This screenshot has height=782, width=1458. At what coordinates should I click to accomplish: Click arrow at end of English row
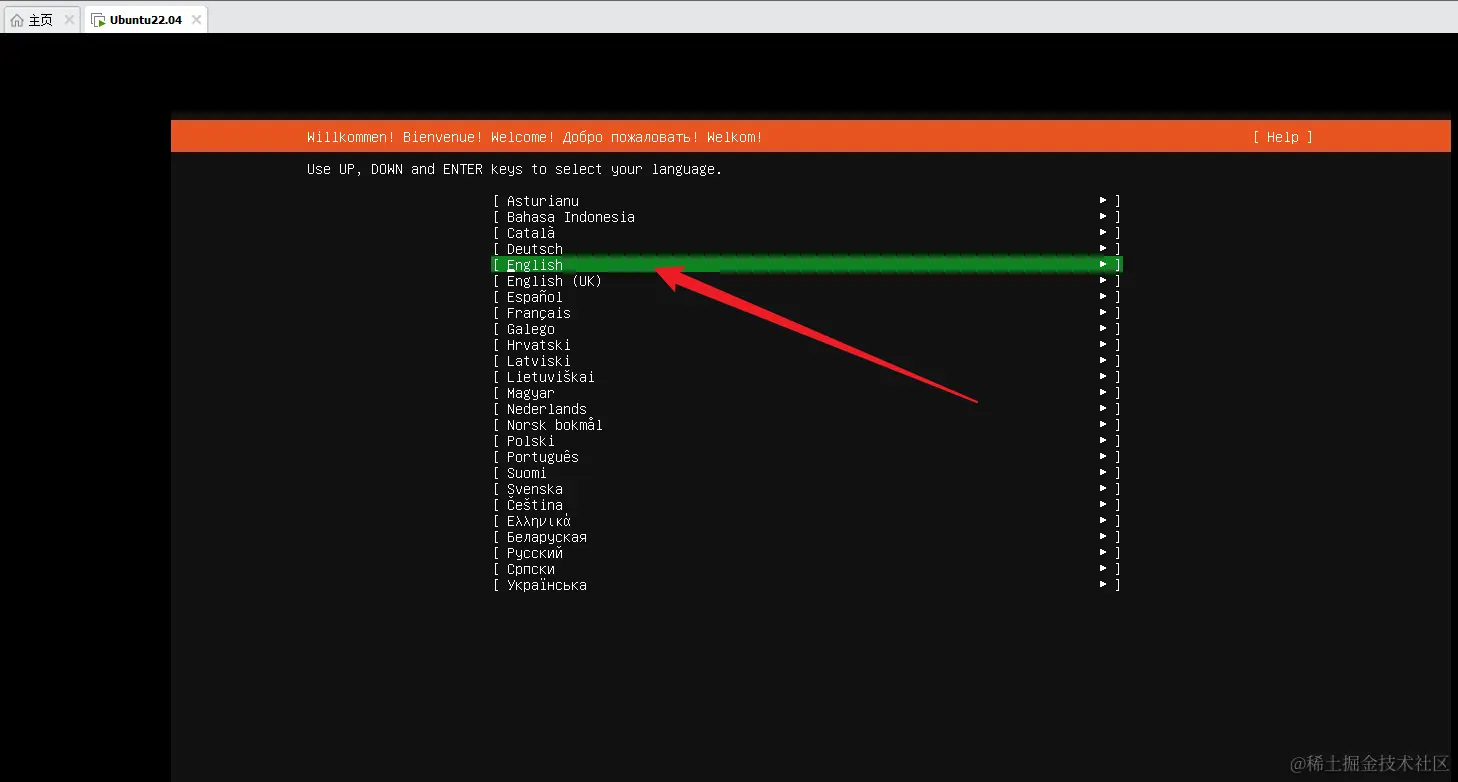click(x=1103, y=265)
